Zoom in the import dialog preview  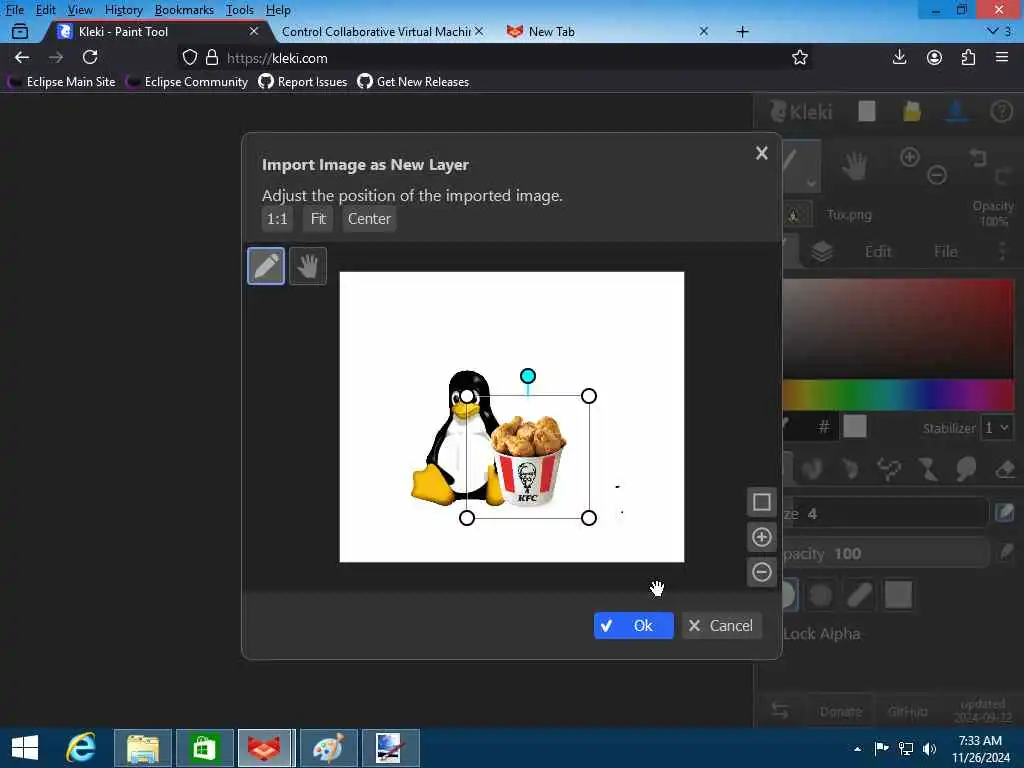761,537
